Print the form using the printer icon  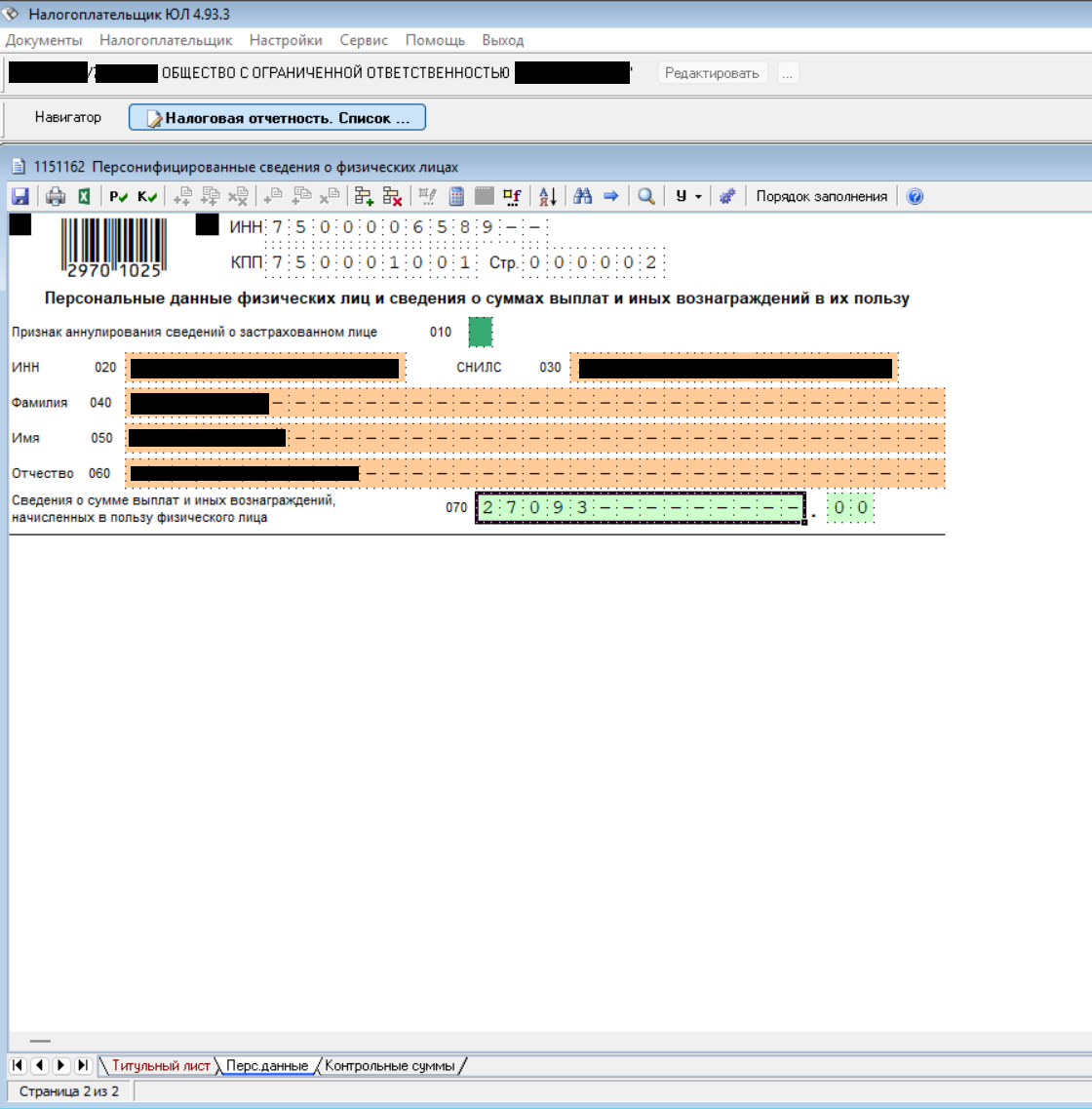(56, 197)
